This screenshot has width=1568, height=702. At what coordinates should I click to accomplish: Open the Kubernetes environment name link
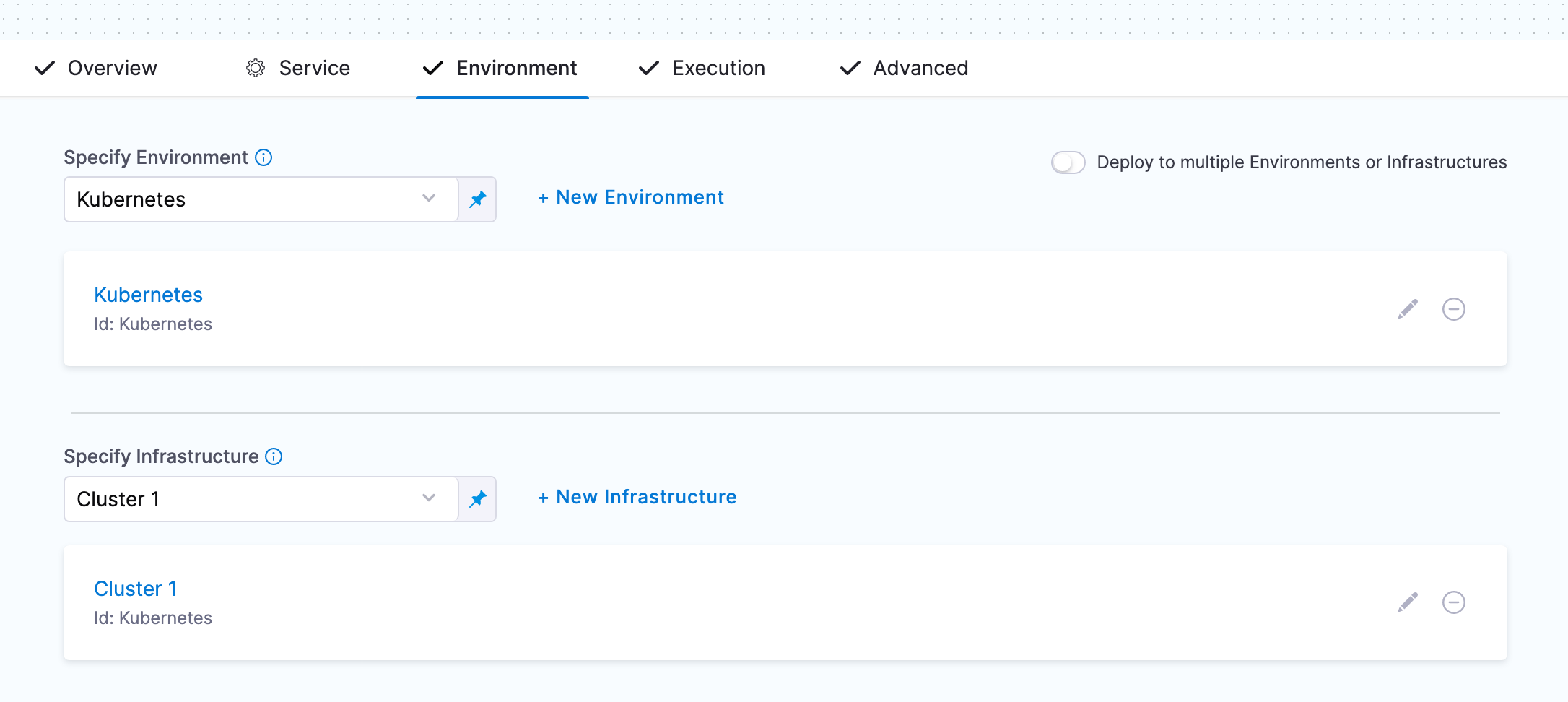(148, 295)
